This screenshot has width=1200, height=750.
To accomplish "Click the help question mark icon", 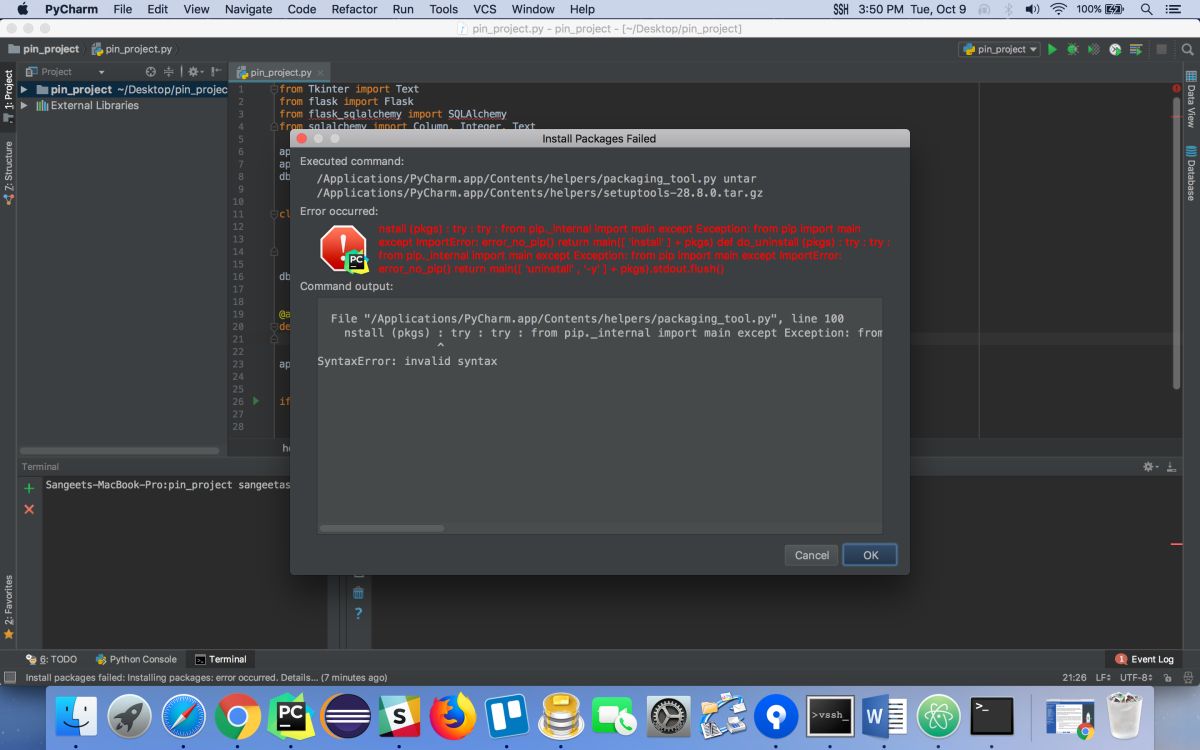I will [x=358, y=613].
